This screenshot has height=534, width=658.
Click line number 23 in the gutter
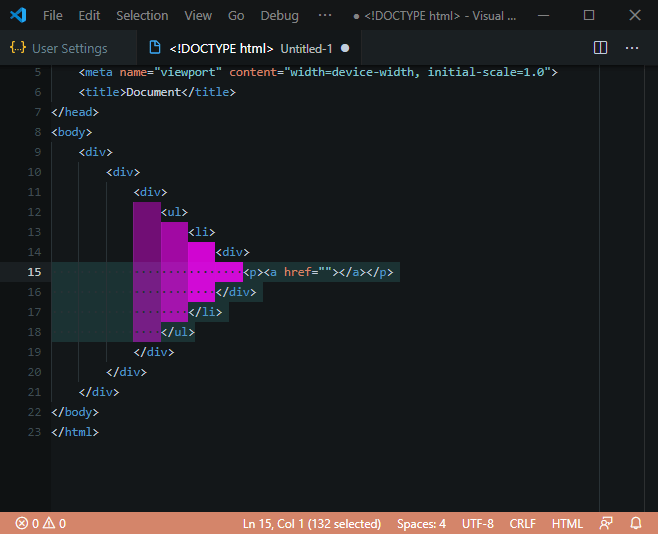(x=34, y=432)
